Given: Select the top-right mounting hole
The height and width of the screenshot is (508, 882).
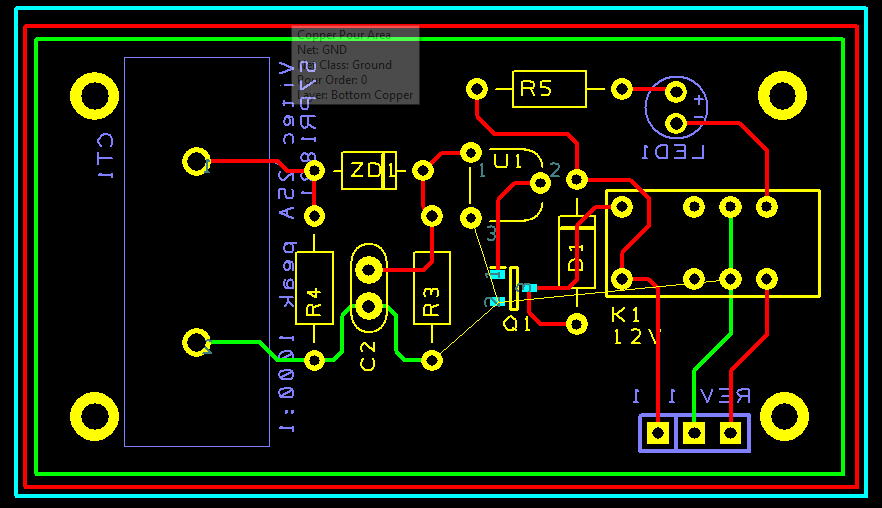Looking at the screenshot, I should tap(782, 96).
